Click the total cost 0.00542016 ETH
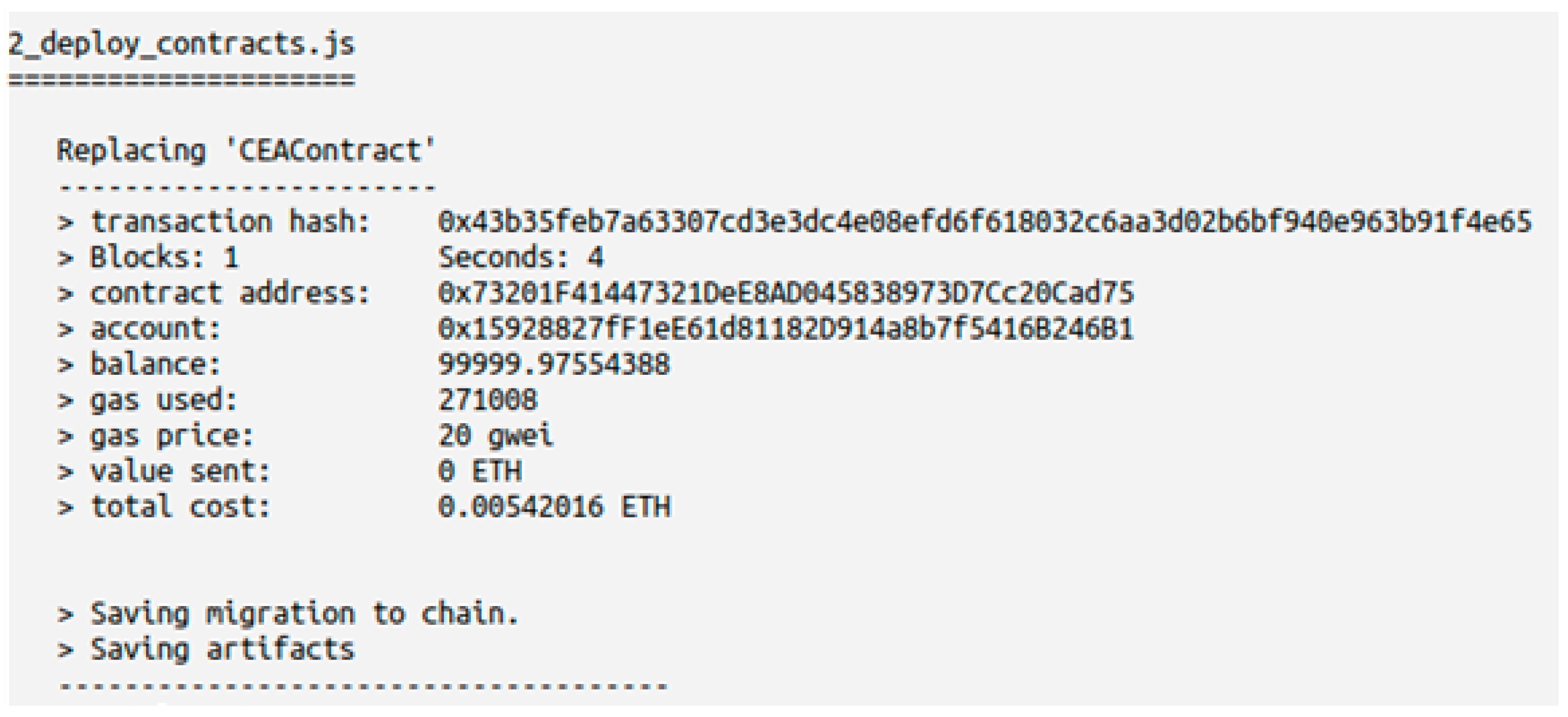Image resolution: width=1568 pixels, height=717 pixels. point(554,507)
